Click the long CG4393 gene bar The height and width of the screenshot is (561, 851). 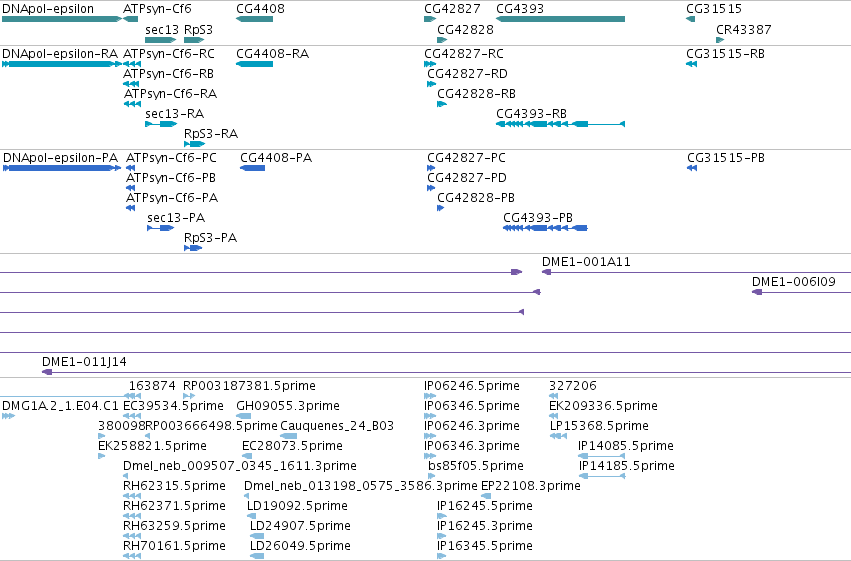[x=561, y=19]
